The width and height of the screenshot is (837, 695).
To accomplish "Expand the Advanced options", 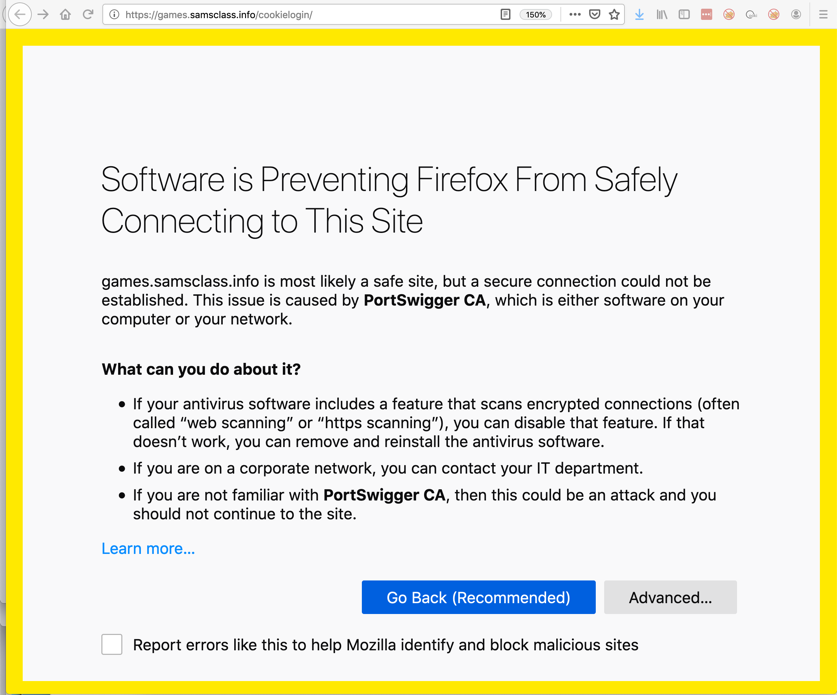I will pyautogui.click(x=670, y=597).
